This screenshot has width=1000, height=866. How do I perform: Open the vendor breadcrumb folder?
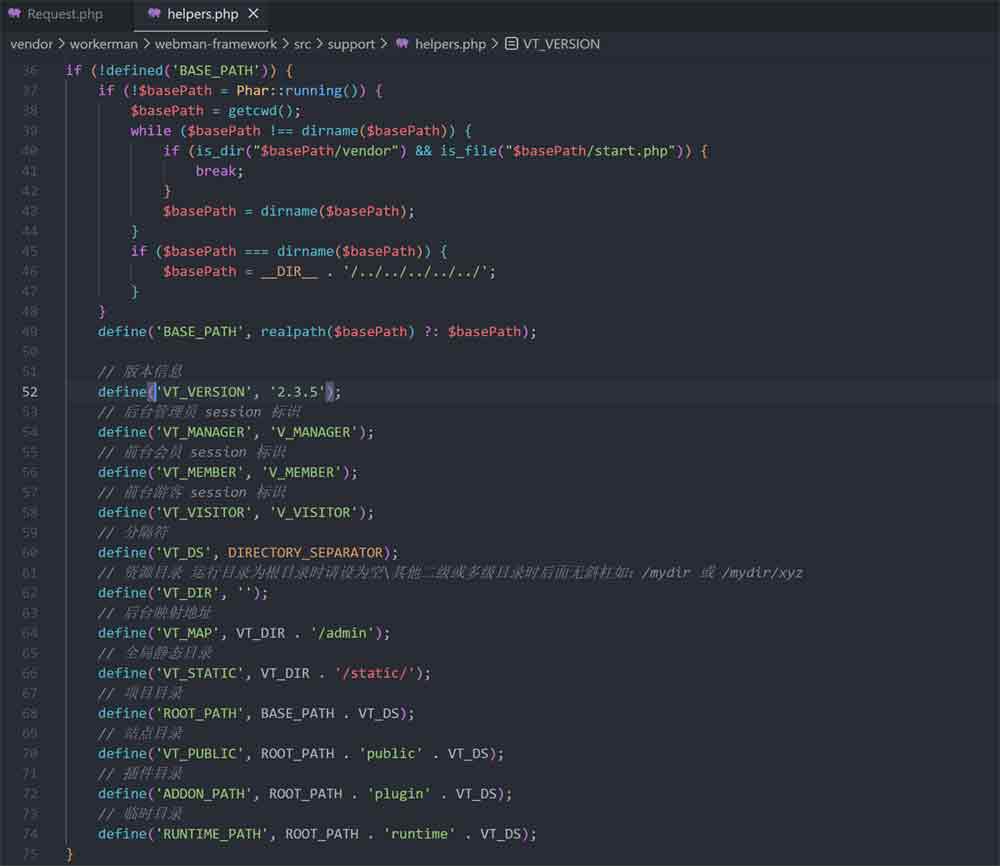pyautogui.click(x=29, y=44)
